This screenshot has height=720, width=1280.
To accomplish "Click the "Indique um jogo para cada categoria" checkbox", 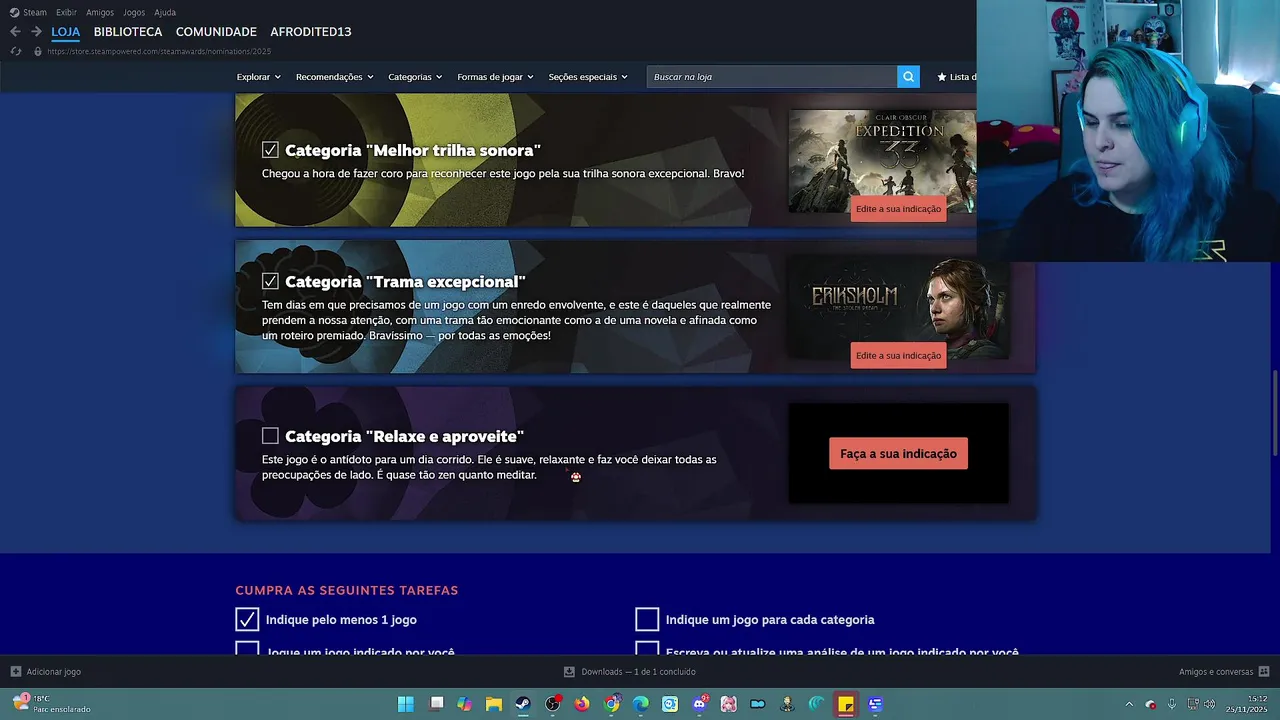I will click(647, 620).
